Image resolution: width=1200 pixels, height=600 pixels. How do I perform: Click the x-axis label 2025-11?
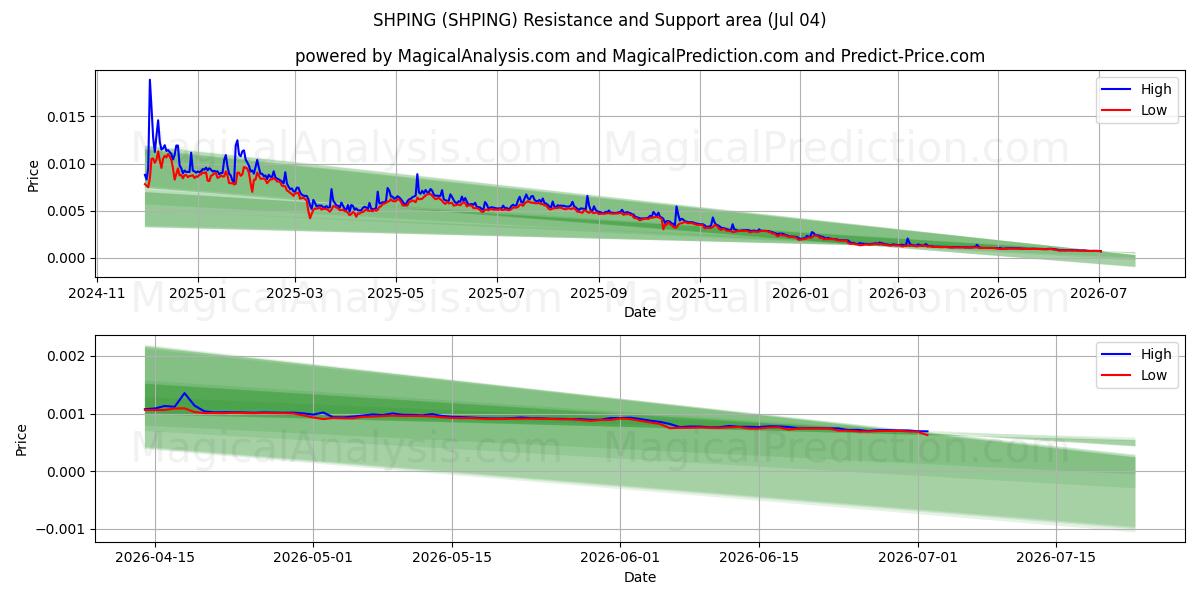[x=700, y=293]
